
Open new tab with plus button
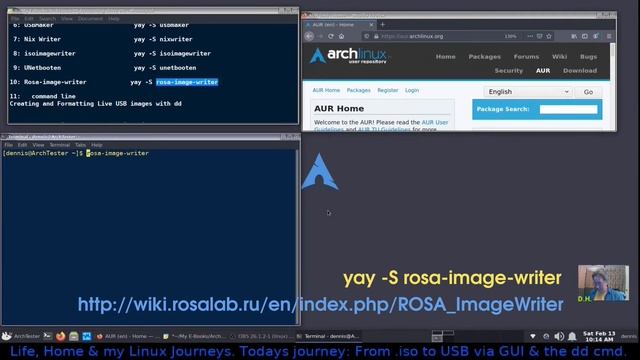click(382, 24)
